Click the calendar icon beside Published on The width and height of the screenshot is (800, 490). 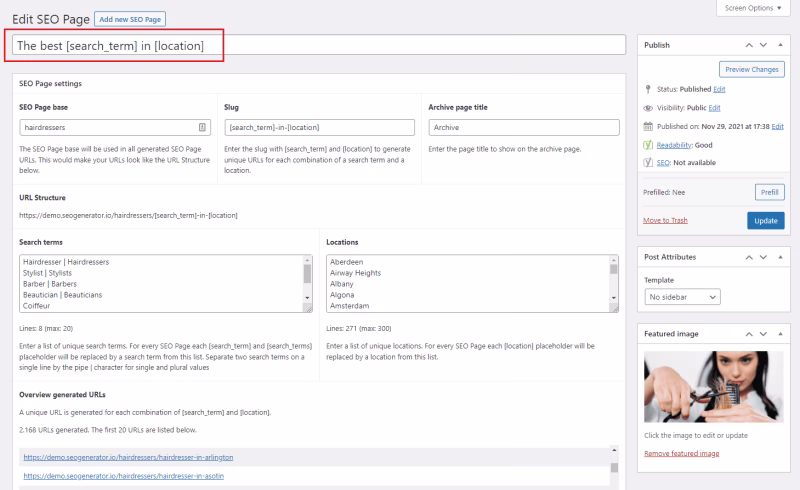pos(648,126)
